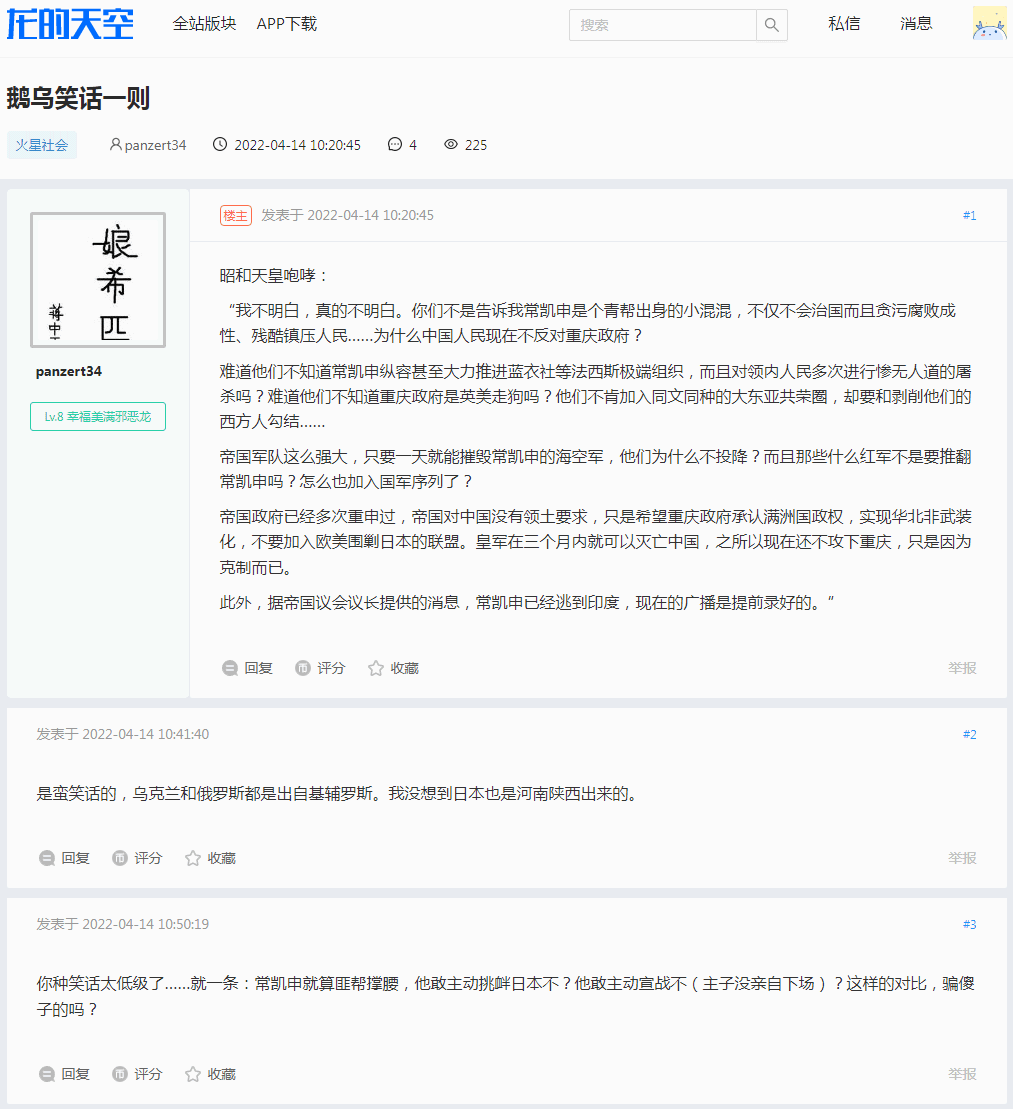Click the 回复 icon on post #2
Viewport: 1013px width, 1109px height.
(x=47, y=858)
